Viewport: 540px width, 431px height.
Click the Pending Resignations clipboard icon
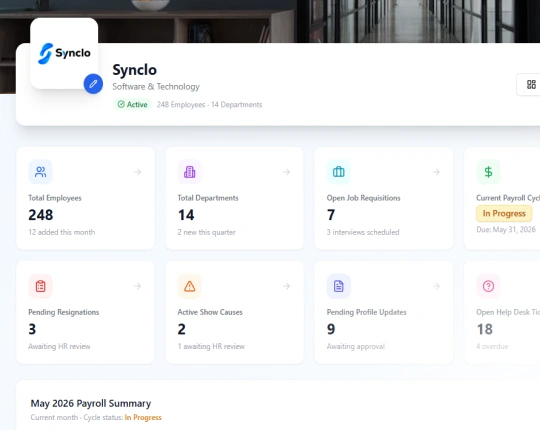click(x=41, y=286)
